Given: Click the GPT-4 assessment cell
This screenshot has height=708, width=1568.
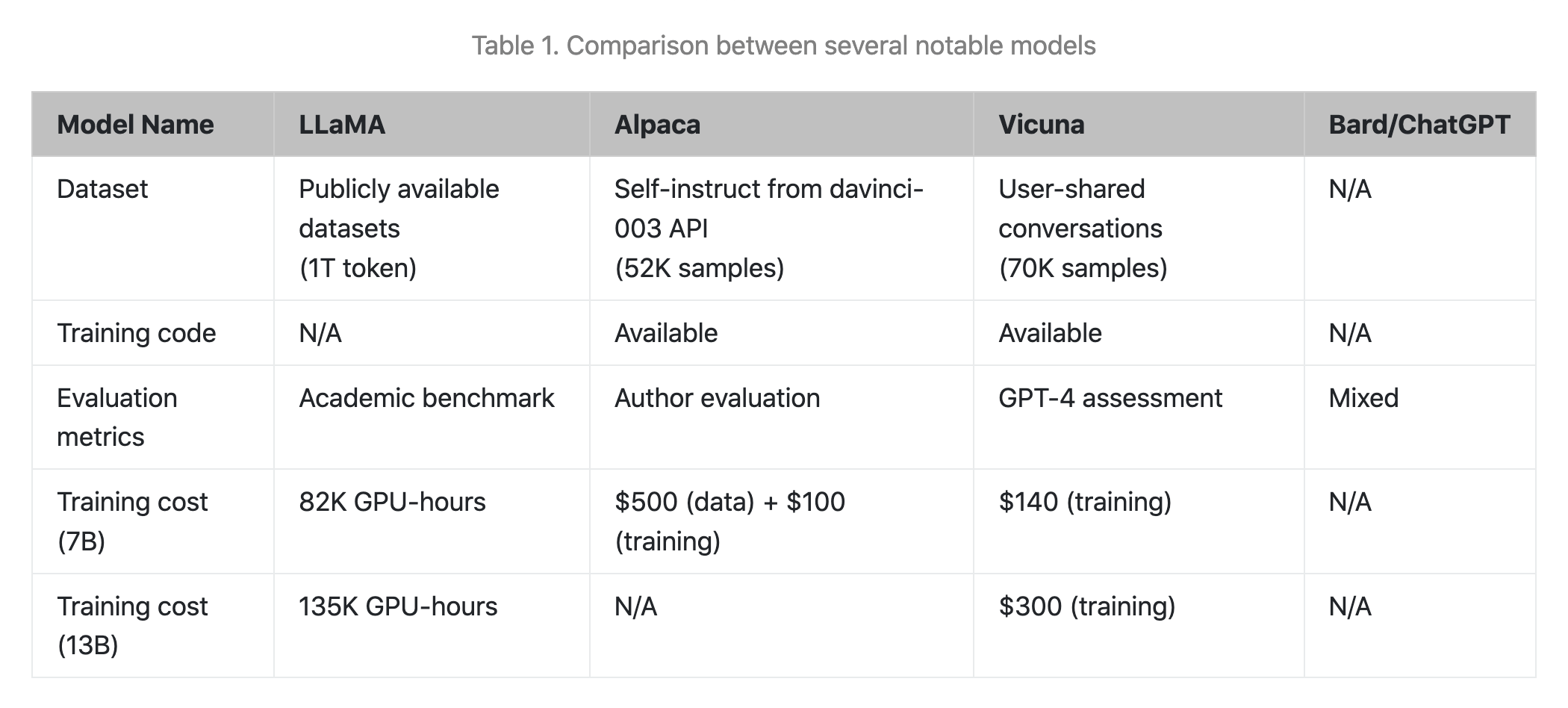Looking at the screenshot, I should (1139, 417).
